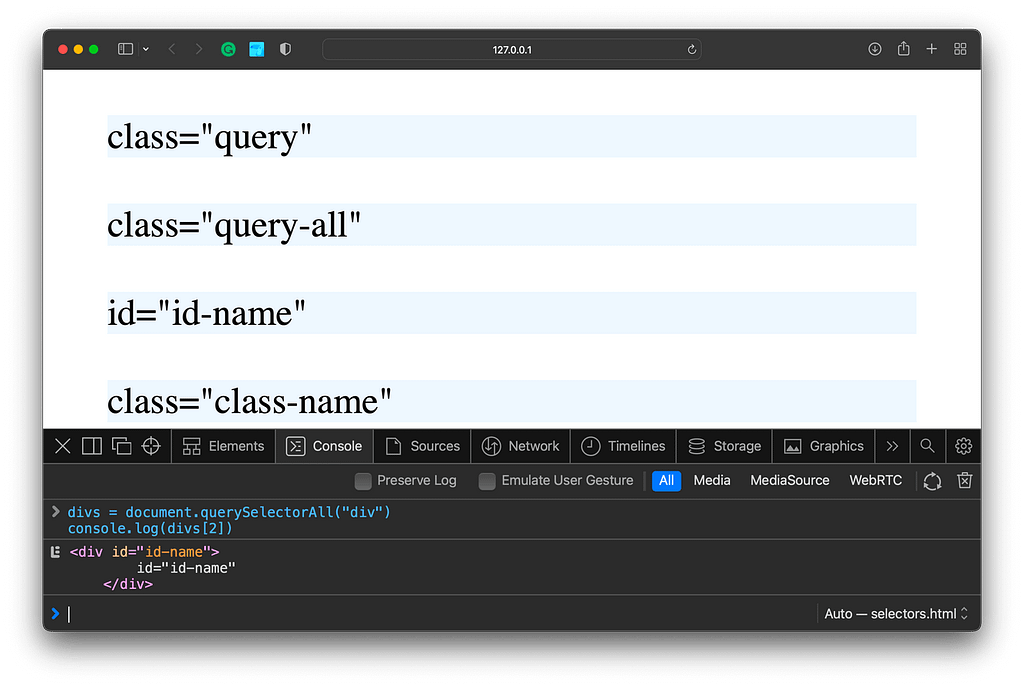Open sidebar options chevron dropdown
Viewport: 1024px width, 688px height.
point(146,49)
